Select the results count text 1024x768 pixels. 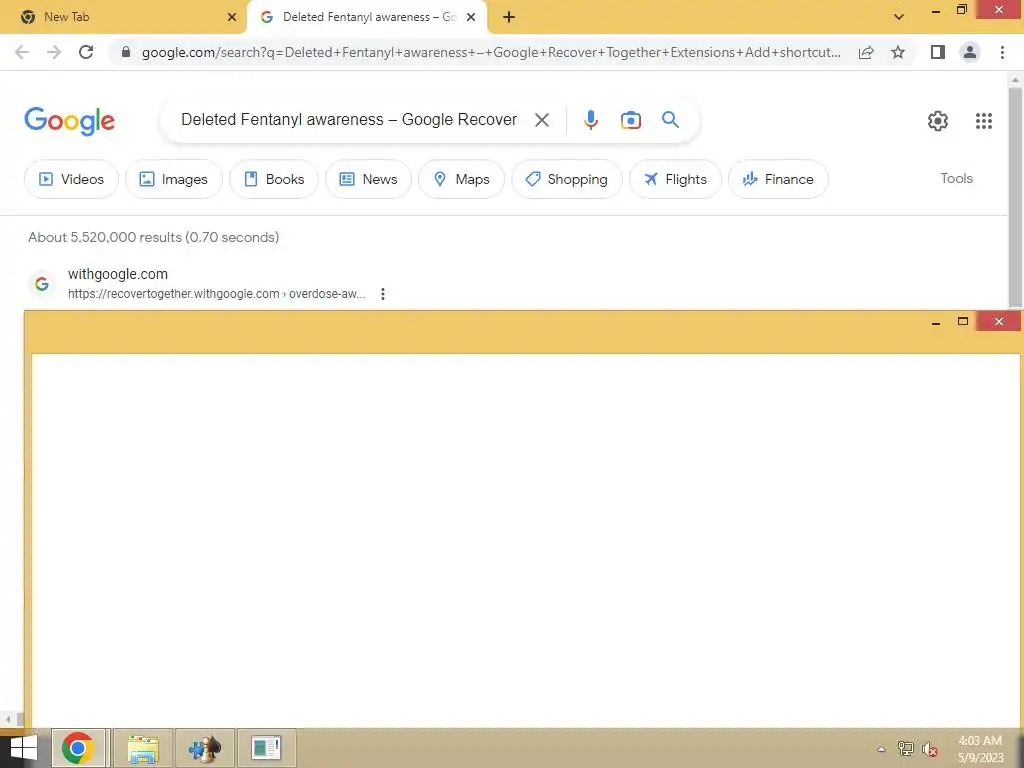[153, 237]
